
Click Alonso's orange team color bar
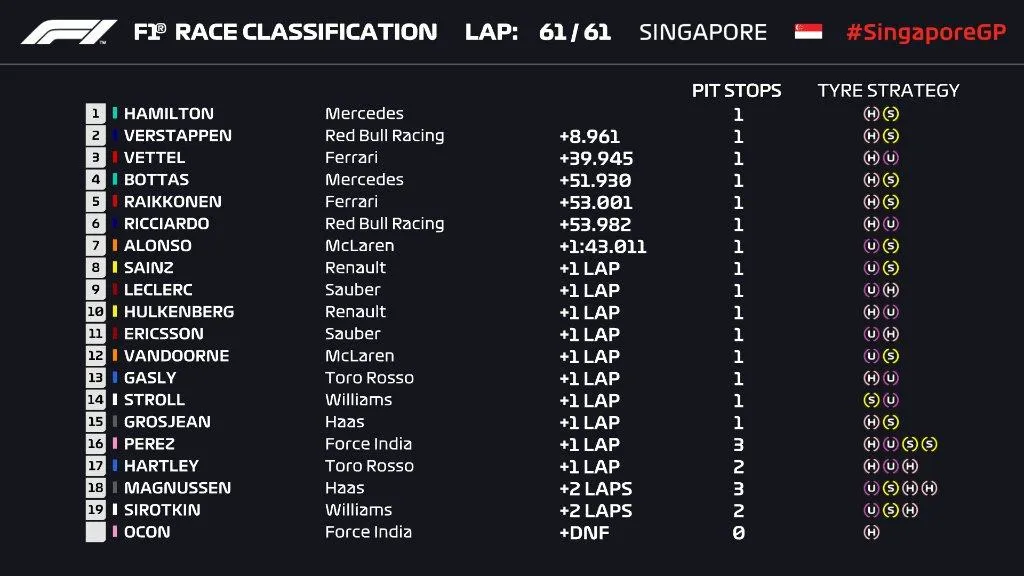point(116,246)
